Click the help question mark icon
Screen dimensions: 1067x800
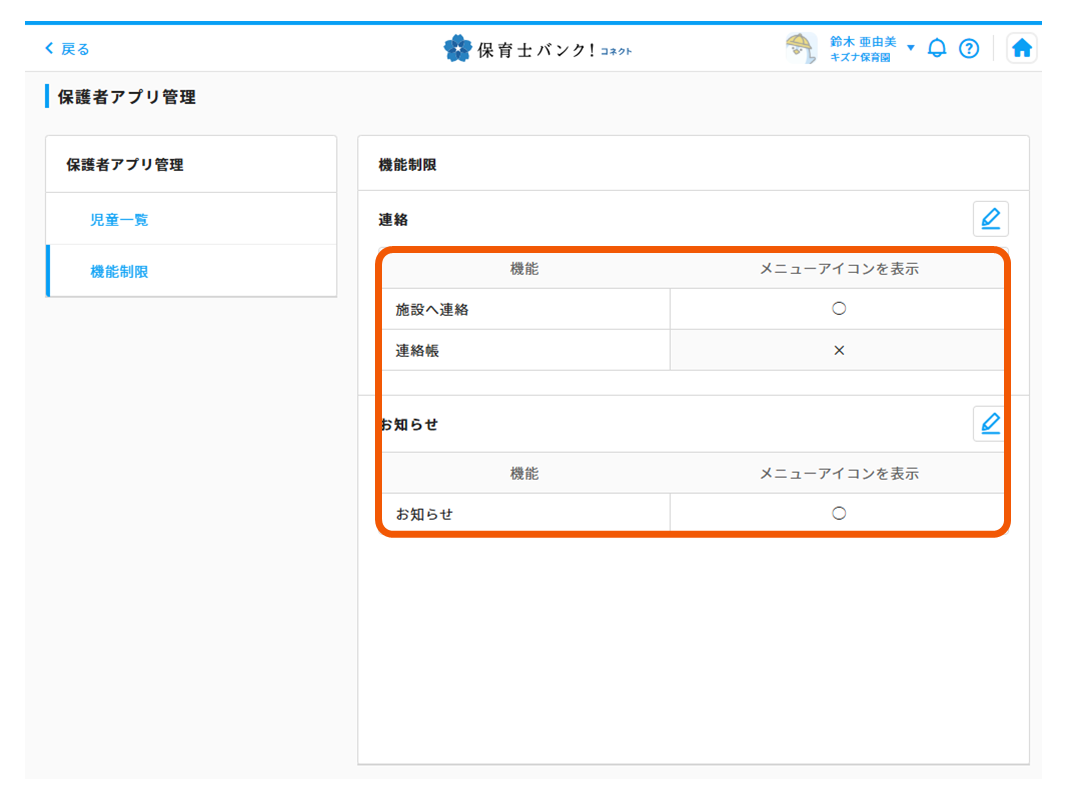968,48
